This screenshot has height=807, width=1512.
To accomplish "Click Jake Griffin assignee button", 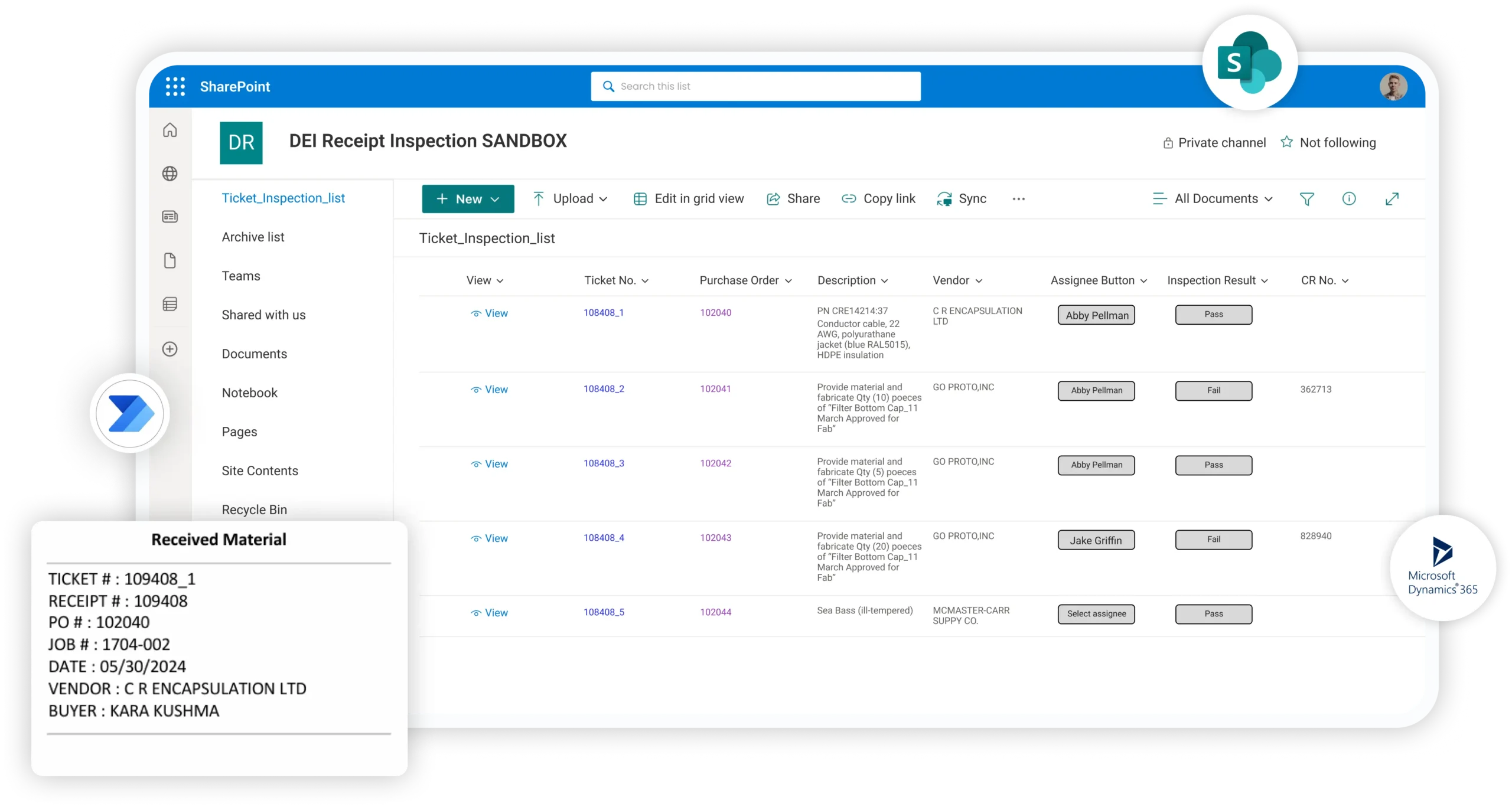I will [1096, 540].
